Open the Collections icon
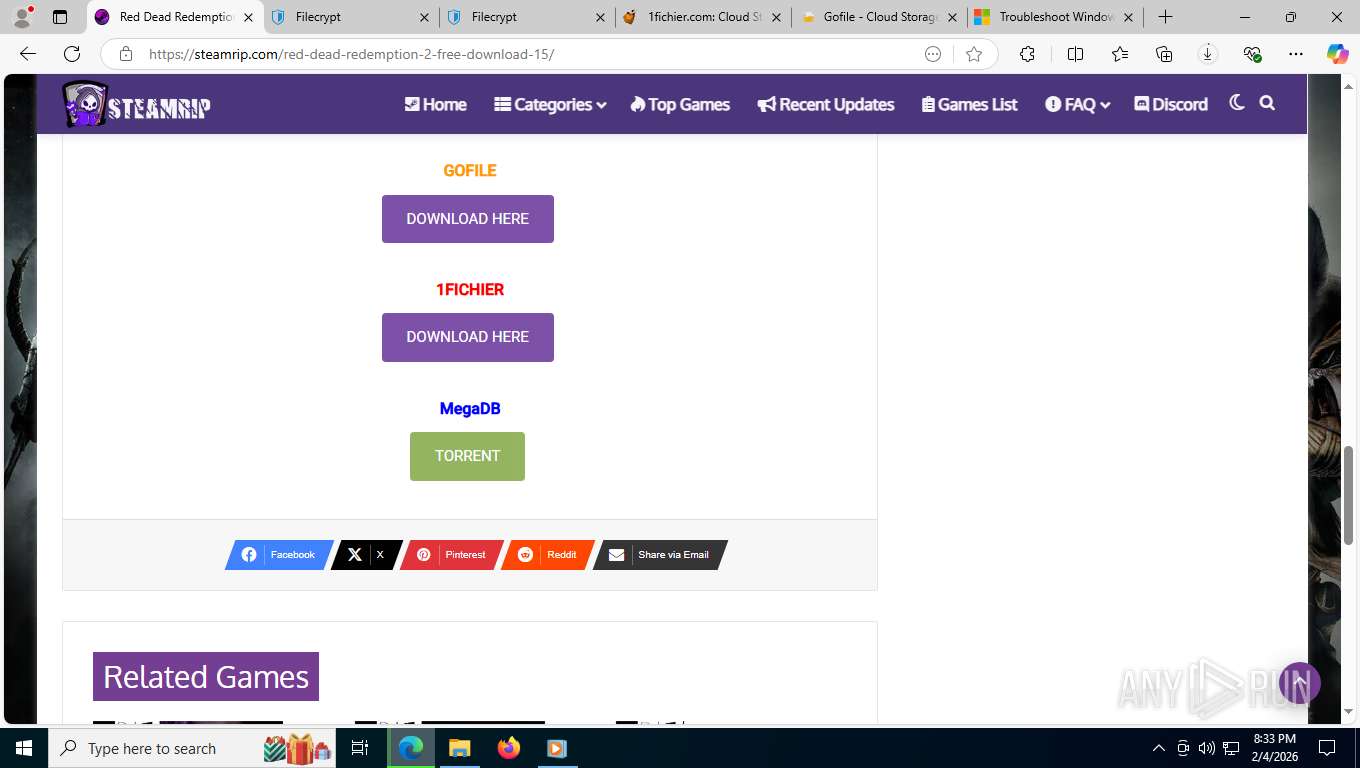This screenshot has width=1360, height=768. [x=1163, y=54]
